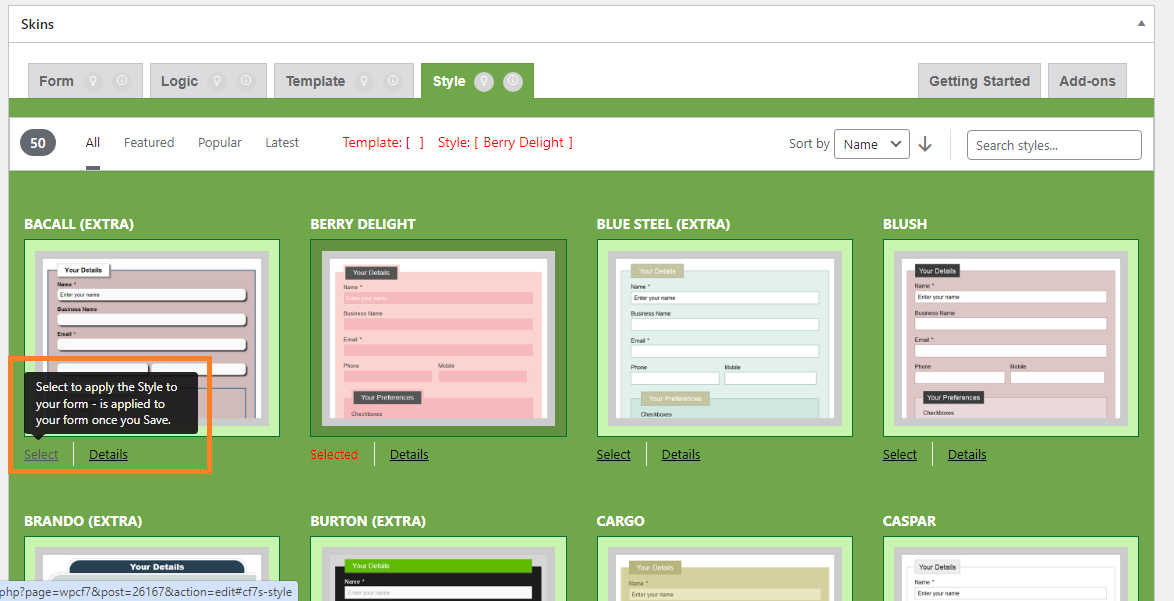Click the info icon on Template tab

pos(393,81)
